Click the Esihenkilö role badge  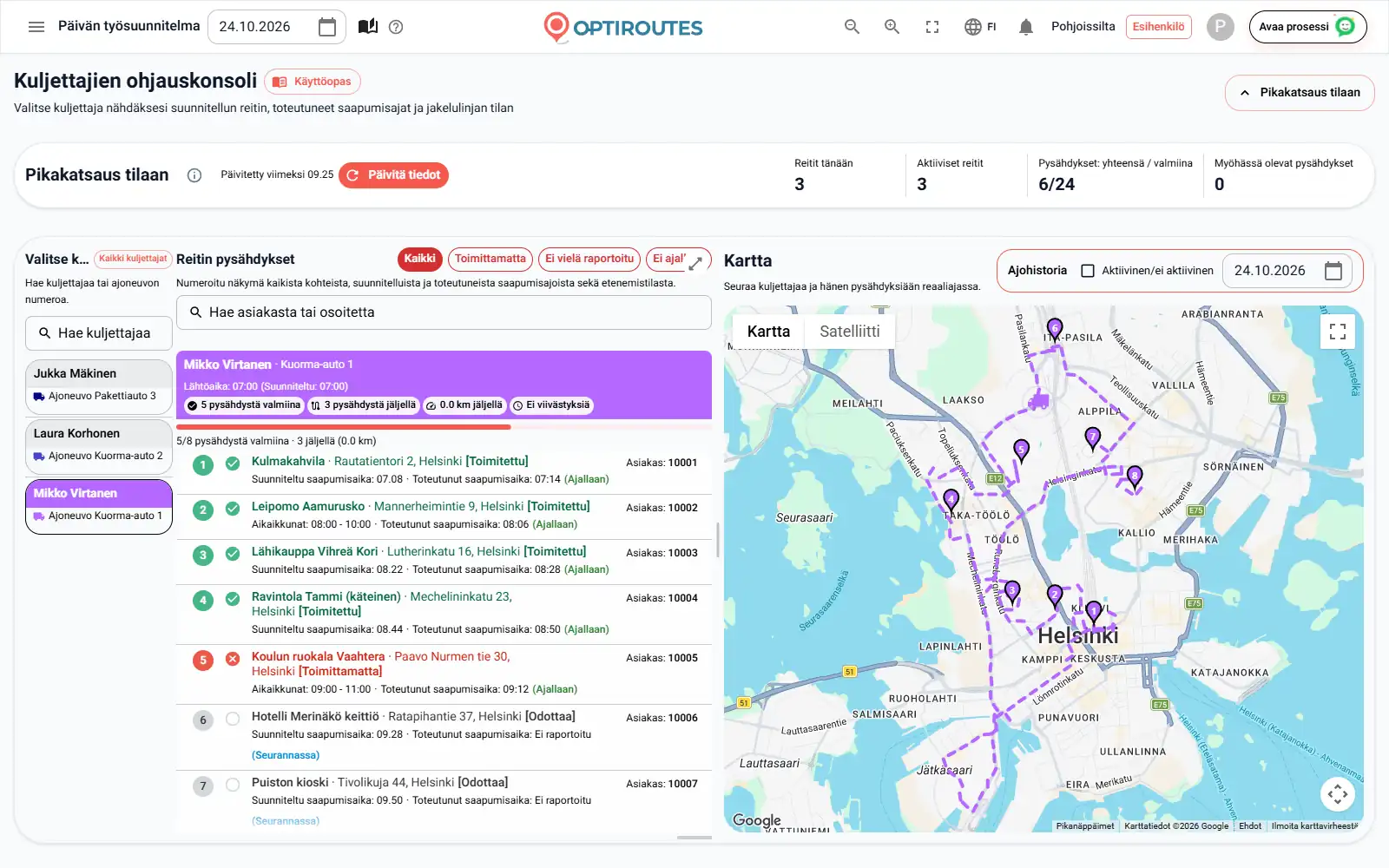click(x=1158, y=27)
